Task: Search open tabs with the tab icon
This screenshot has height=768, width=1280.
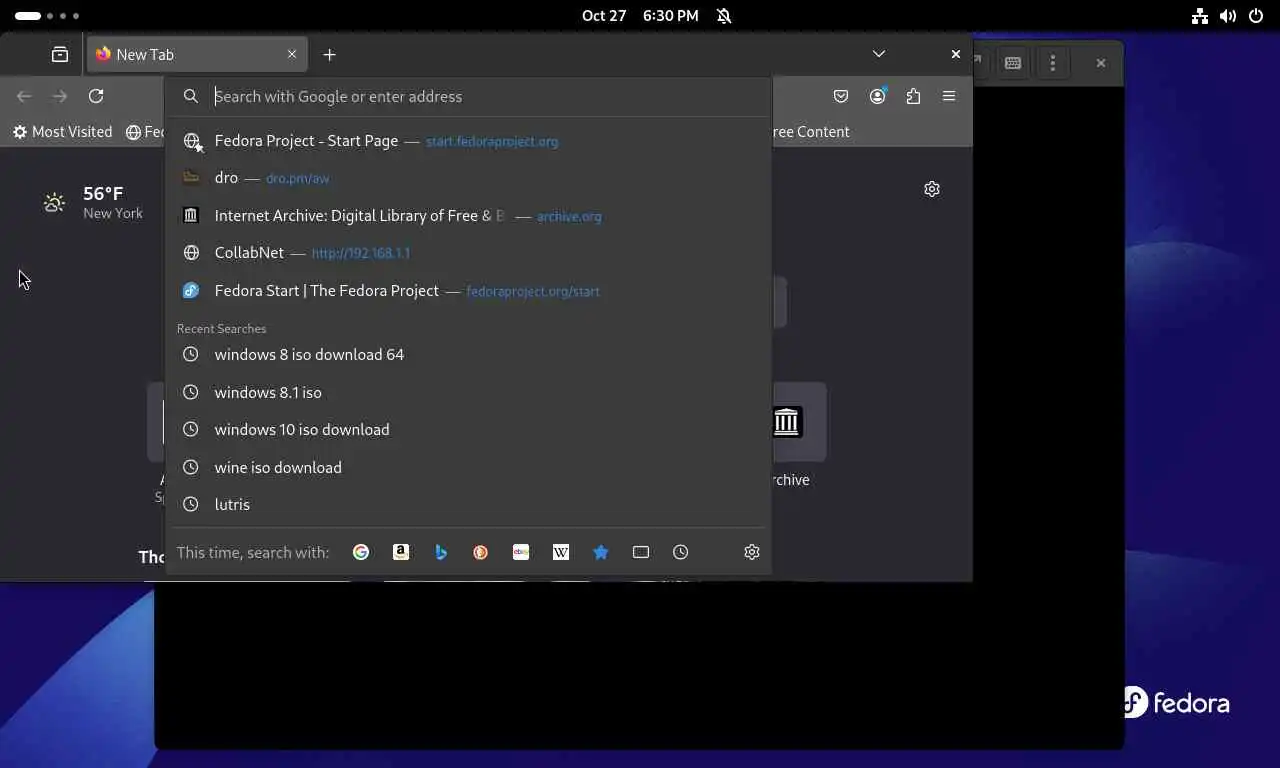Action: [641, 552]
